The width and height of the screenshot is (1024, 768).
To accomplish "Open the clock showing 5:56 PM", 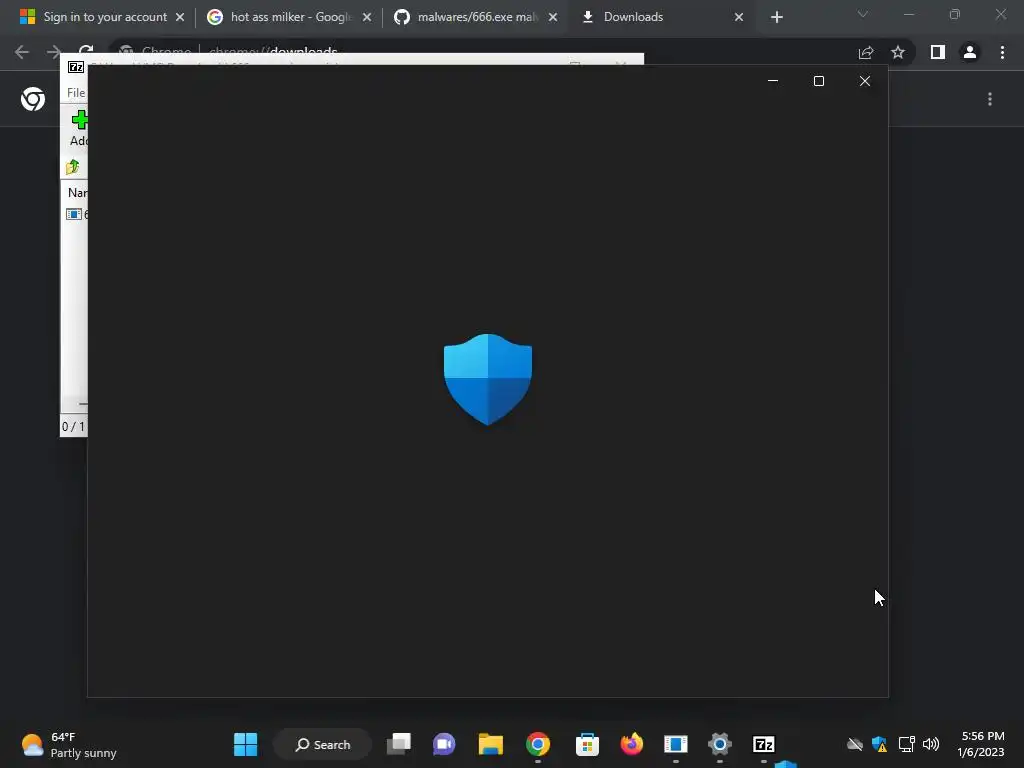I will click(981, 744).
